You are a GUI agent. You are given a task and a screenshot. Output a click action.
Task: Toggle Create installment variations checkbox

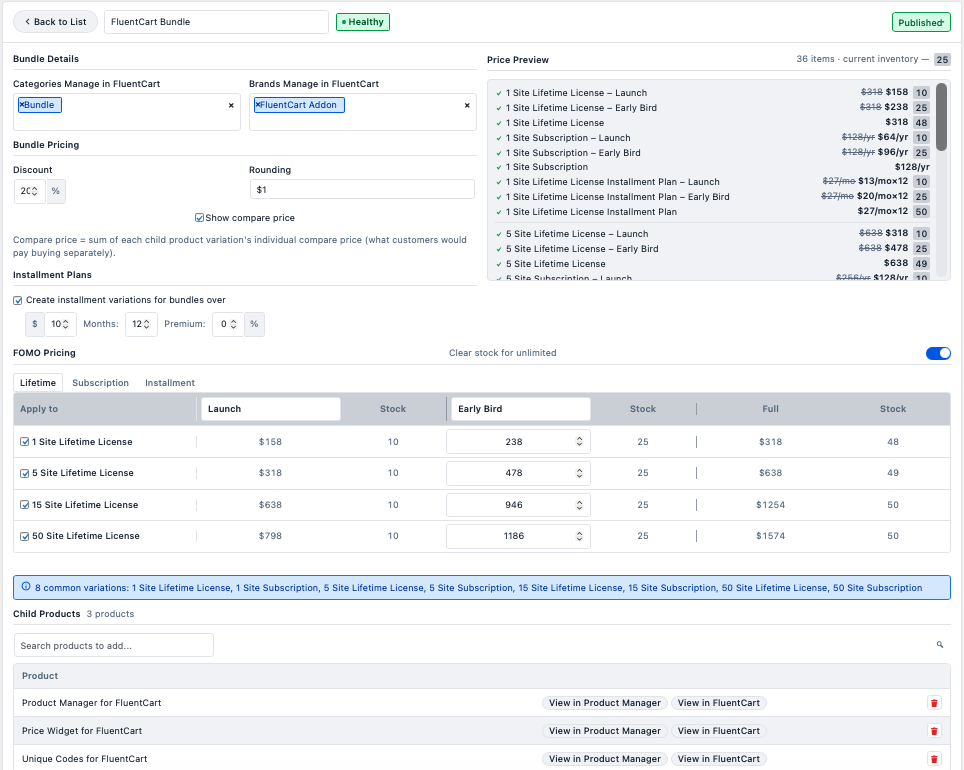point(18,300)
